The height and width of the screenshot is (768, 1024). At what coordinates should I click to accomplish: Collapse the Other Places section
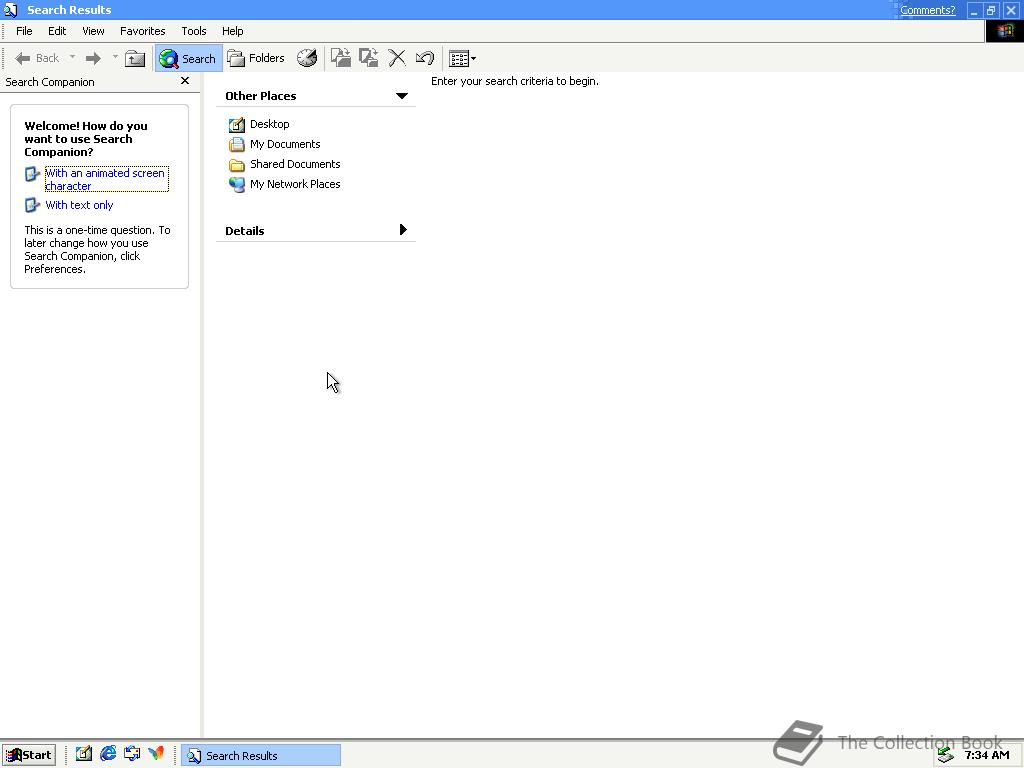[x=402, y=96]
